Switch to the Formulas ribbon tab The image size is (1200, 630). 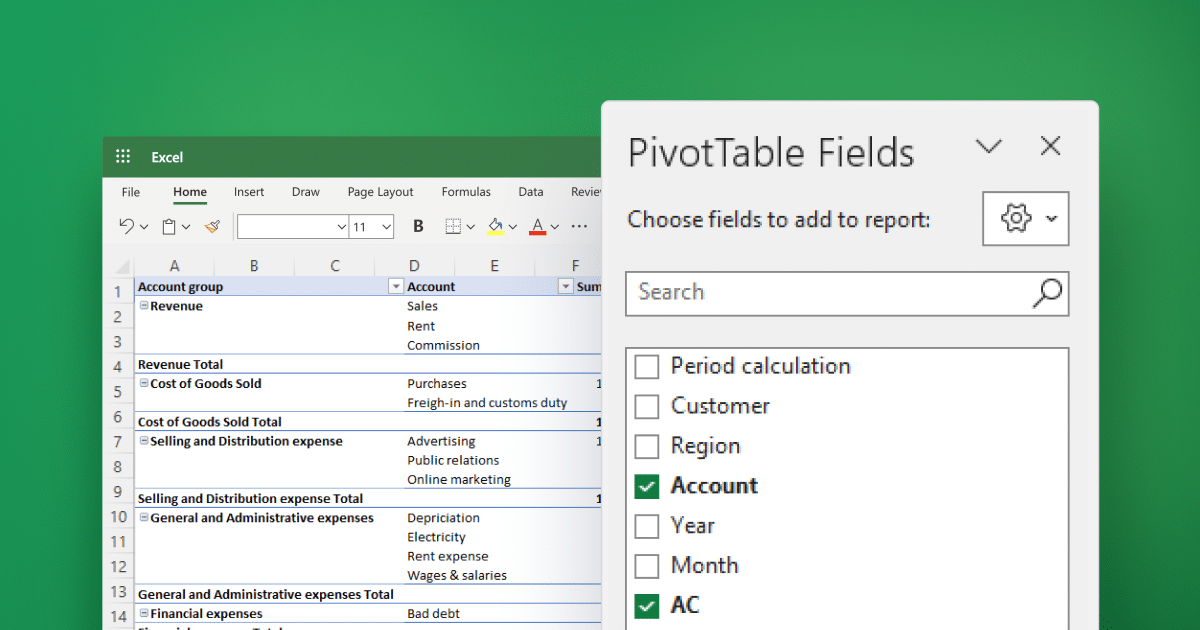click(466, 191)
